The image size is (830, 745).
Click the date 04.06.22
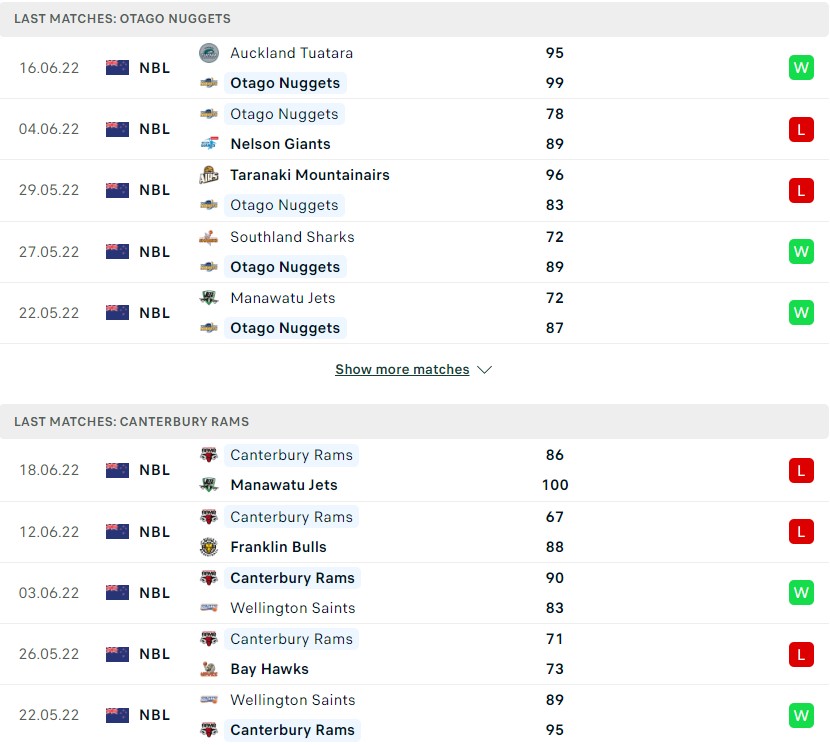coord(49,129)
